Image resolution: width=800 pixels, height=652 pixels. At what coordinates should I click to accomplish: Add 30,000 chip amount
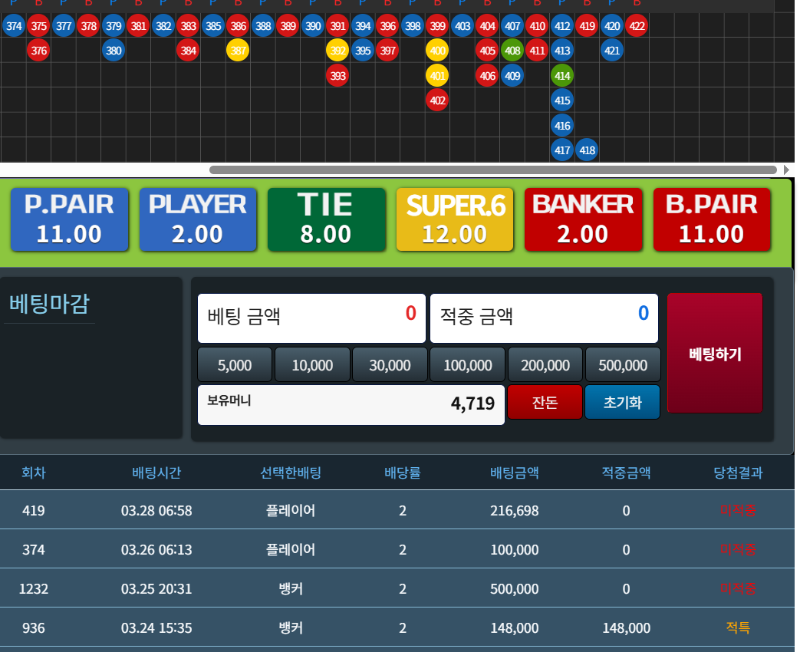pos(389,365)
